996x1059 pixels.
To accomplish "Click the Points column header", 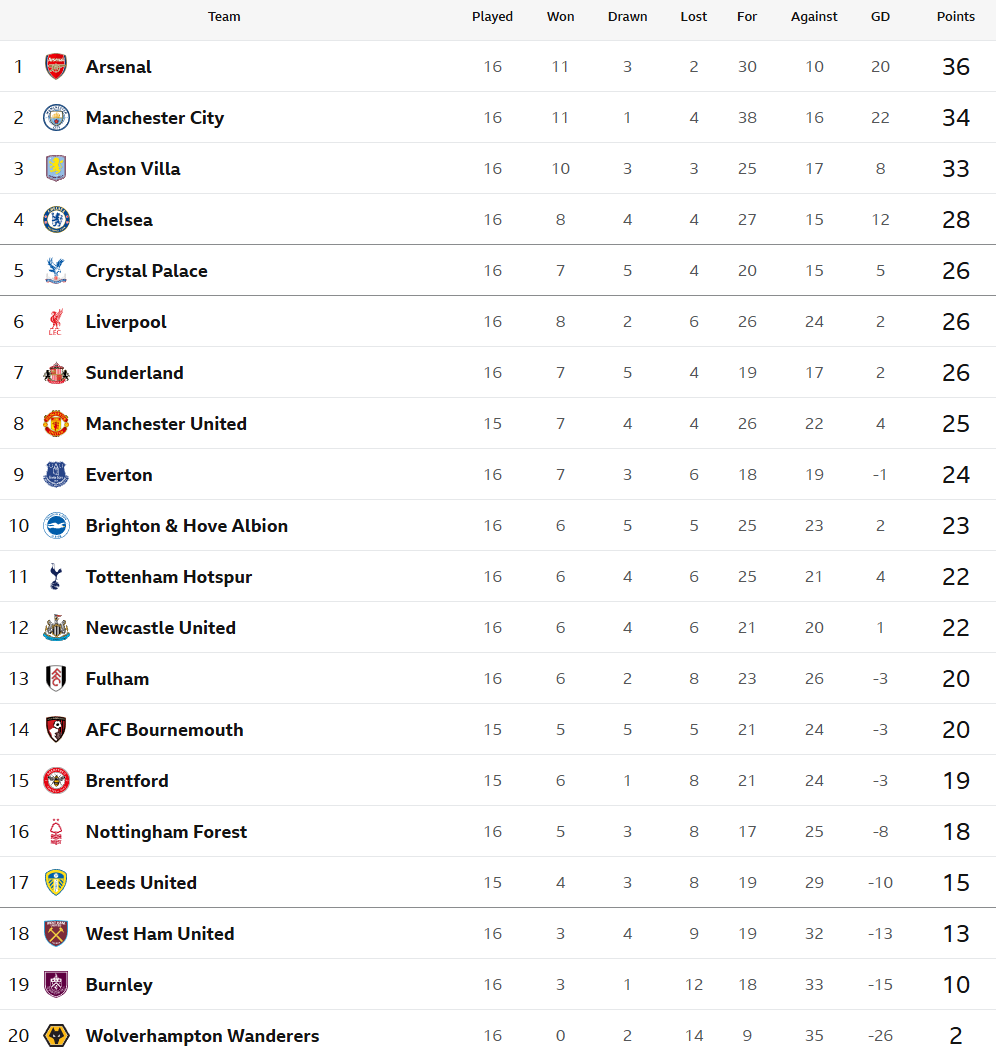I will (x=956, y=17).
